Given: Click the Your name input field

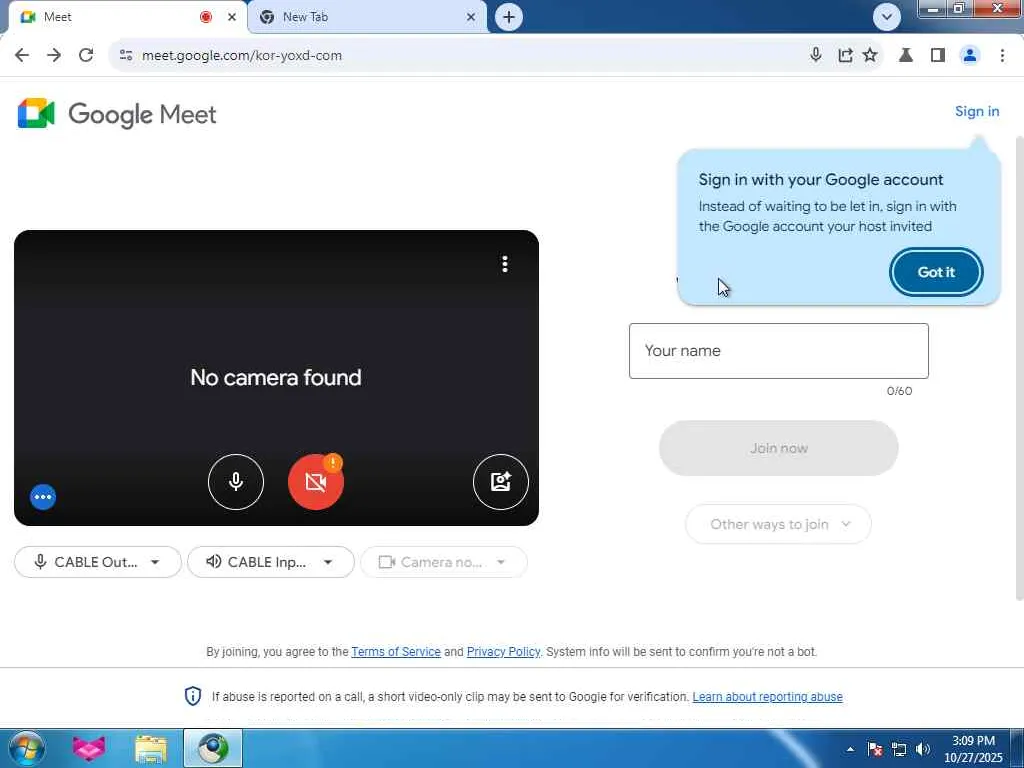Looking at the screenshot, I should point(778,351).
